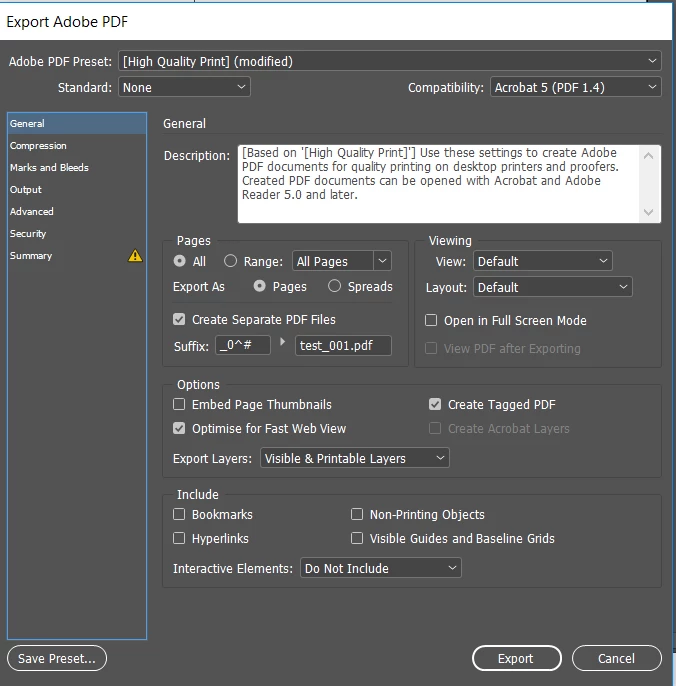Click the suffix flyout triangle arrow
676x686 pixels.
(x=283, y=342)
